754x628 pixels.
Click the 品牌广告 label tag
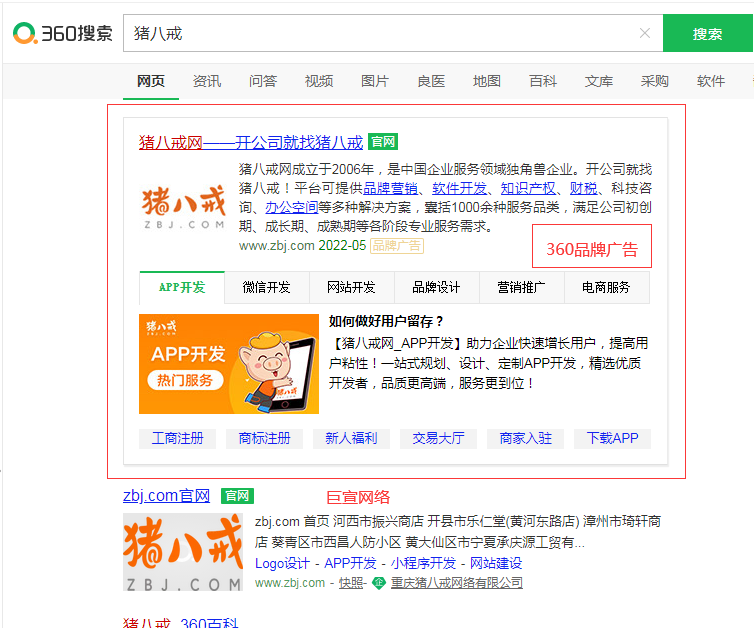(x=397, y=246)
